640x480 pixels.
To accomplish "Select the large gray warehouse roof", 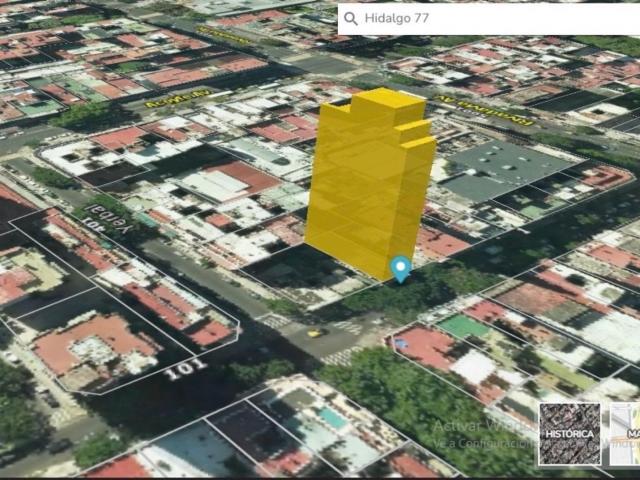I will [x=505, y=169].
